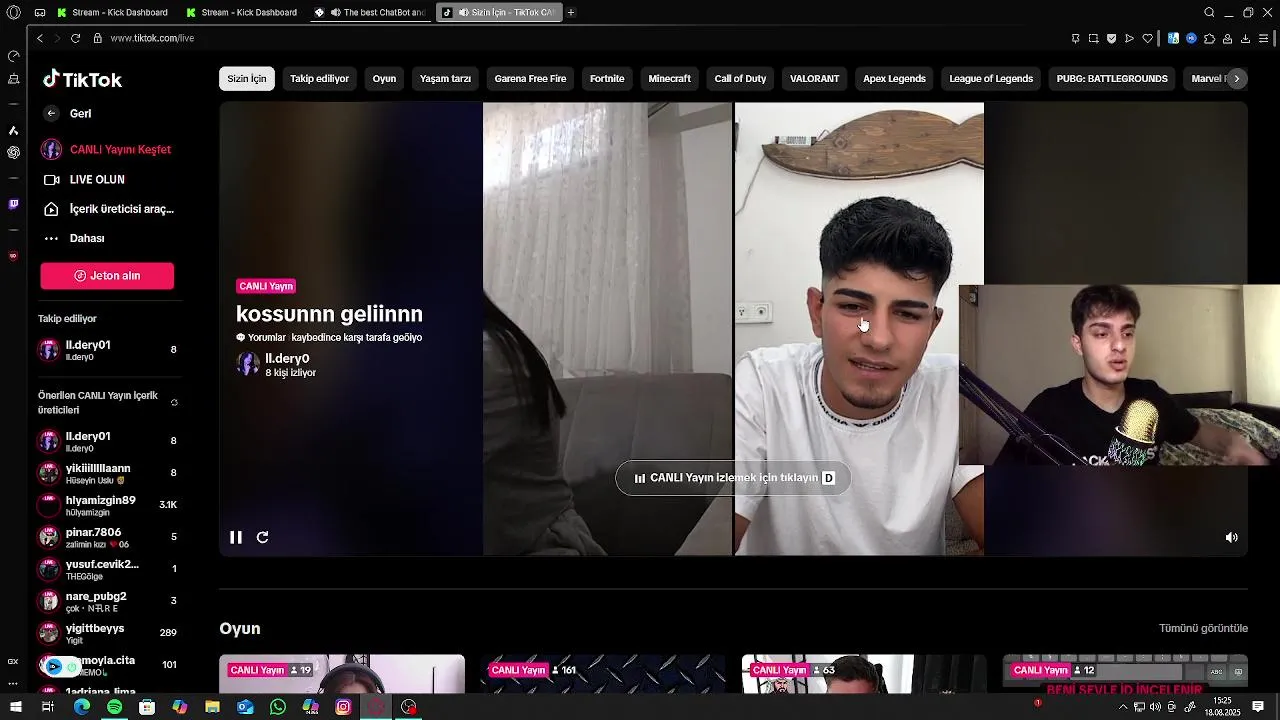Click the snapshot capture icon in toolbar
Screen dimensions: 1280x720
point(1093,38)
